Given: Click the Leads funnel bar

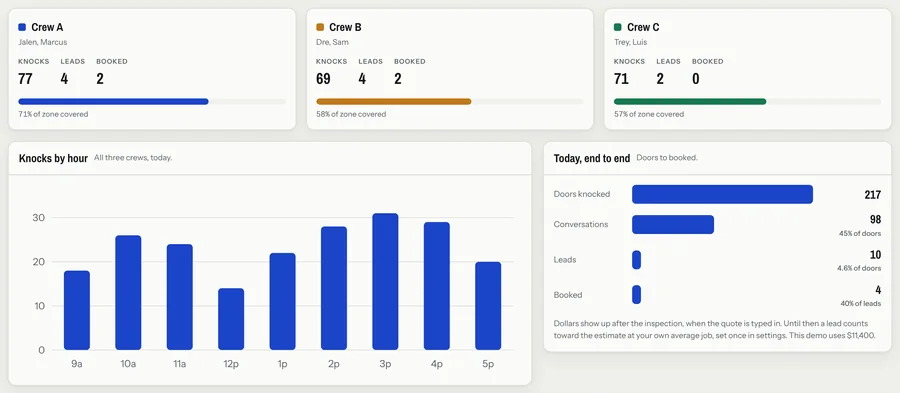Looking at the screenshot, I should point(637,260).
